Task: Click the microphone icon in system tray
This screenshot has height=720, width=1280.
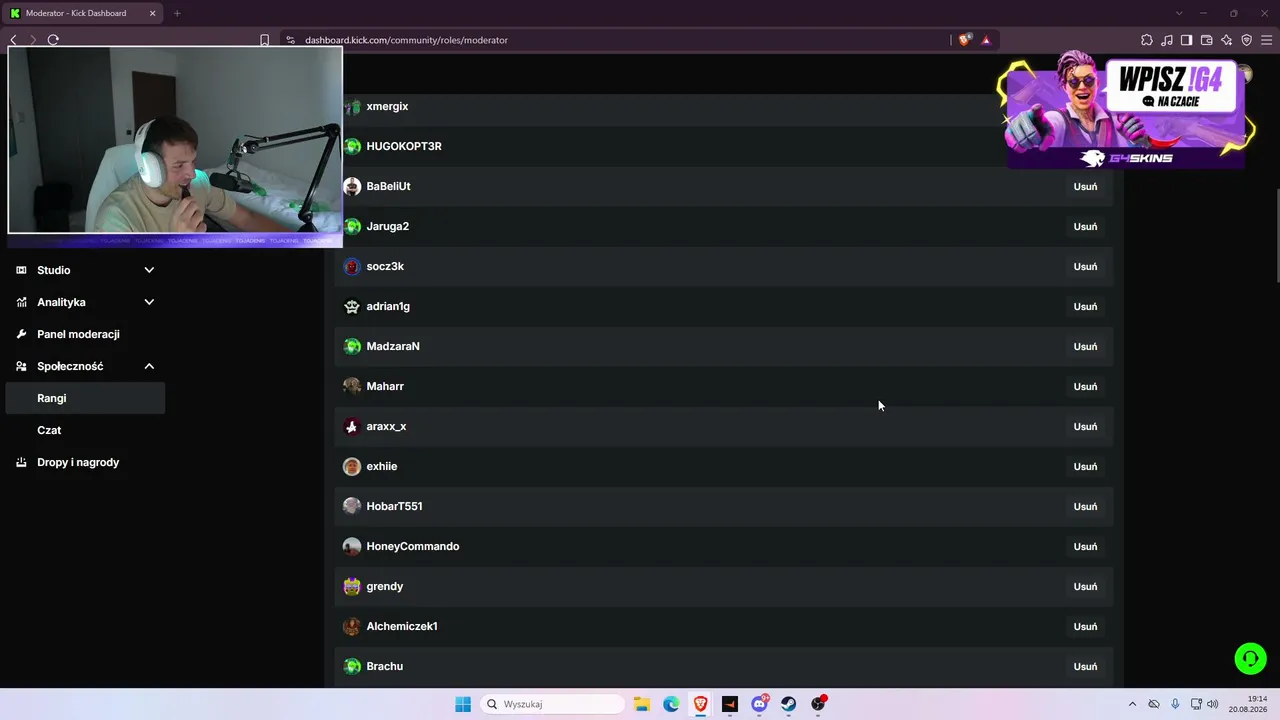Action: pos(1175,704)
